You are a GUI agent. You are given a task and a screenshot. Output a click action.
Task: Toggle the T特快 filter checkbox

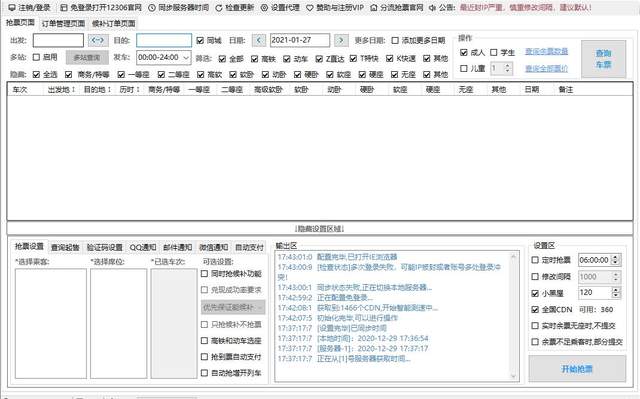353,59
